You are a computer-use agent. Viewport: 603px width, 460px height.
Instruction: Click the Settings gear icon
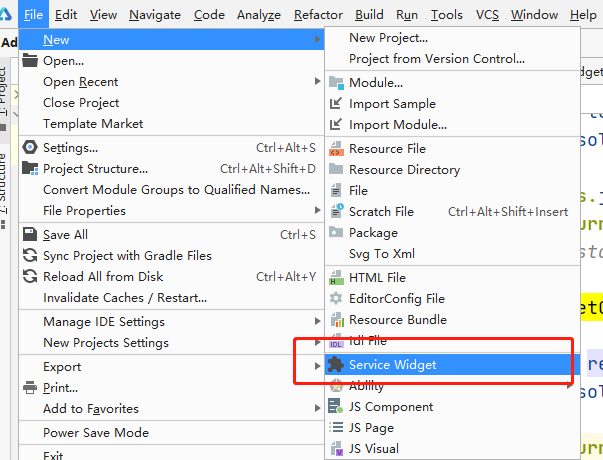tap(29, 148)
